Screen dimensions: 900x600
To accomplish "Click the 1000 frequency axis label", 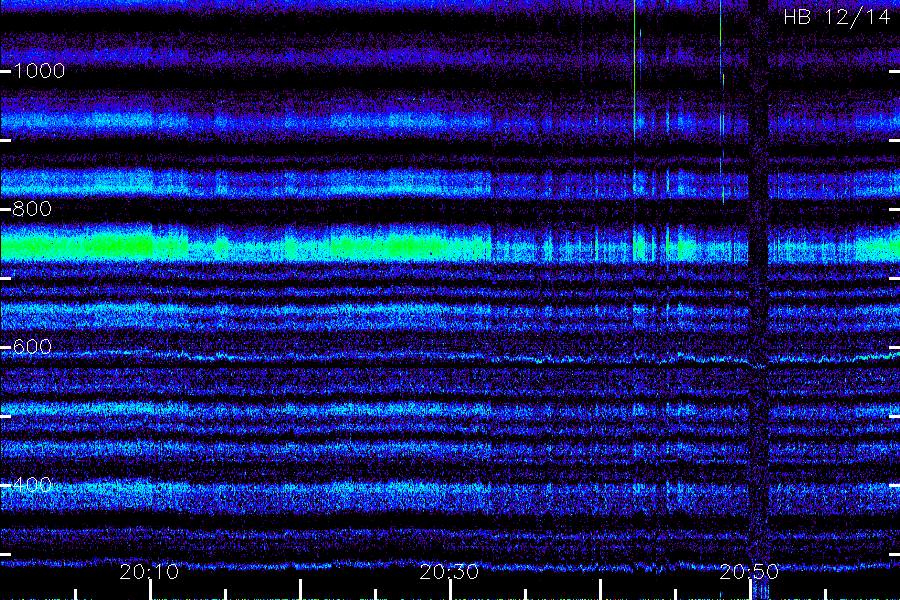I will tap(39, 71).
